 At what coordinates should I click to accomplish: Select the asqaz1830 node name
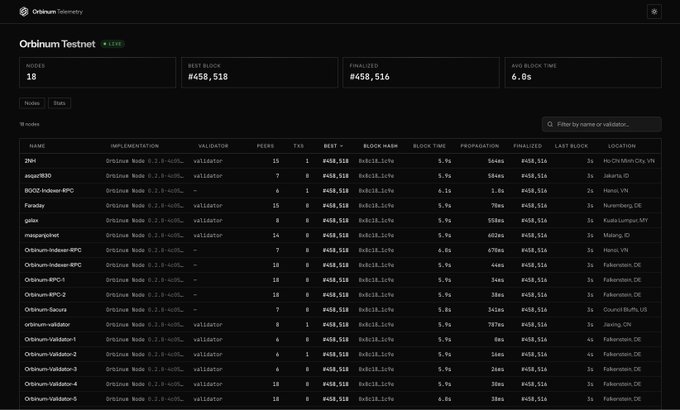(38, 176)
